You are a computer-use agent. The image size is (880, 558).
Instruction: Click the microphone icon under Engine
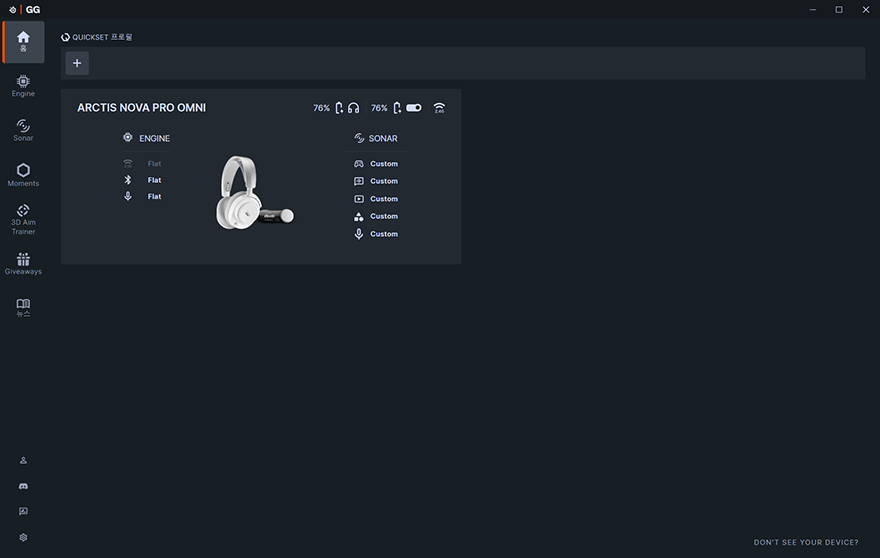128,196
